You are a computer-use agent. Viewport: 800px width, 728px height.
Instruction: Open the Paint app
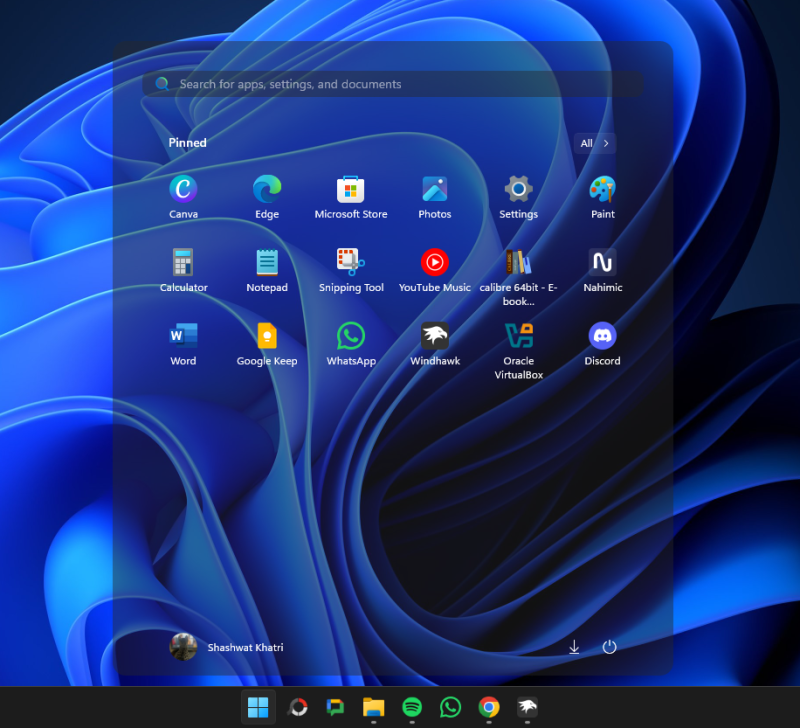[601, 190]
